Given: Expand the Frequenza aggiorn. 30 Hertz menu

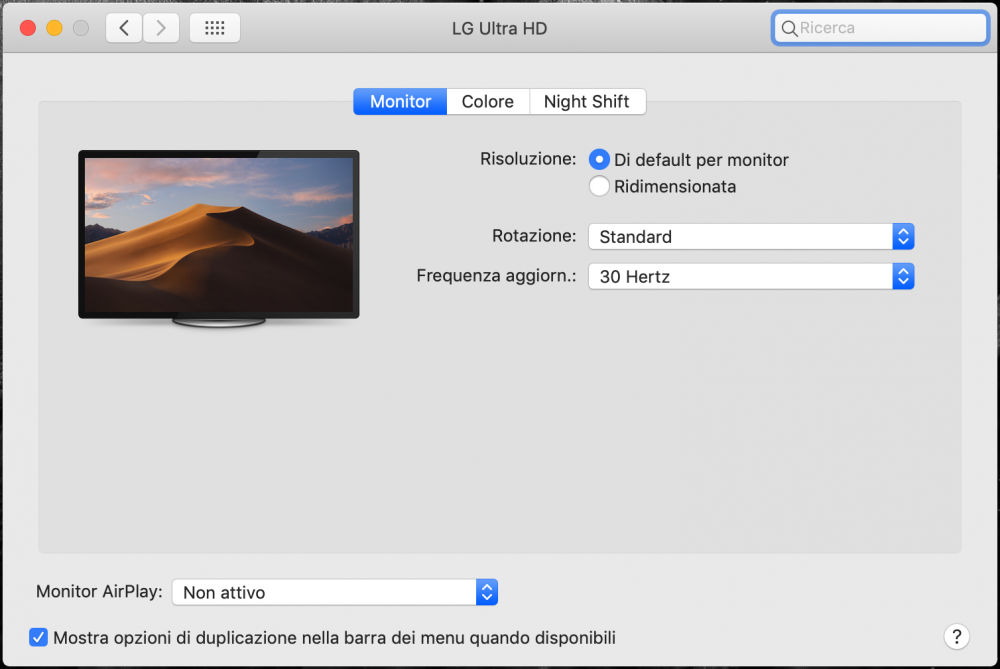Looking at the screenshot, I should click(x=751, y=276).
